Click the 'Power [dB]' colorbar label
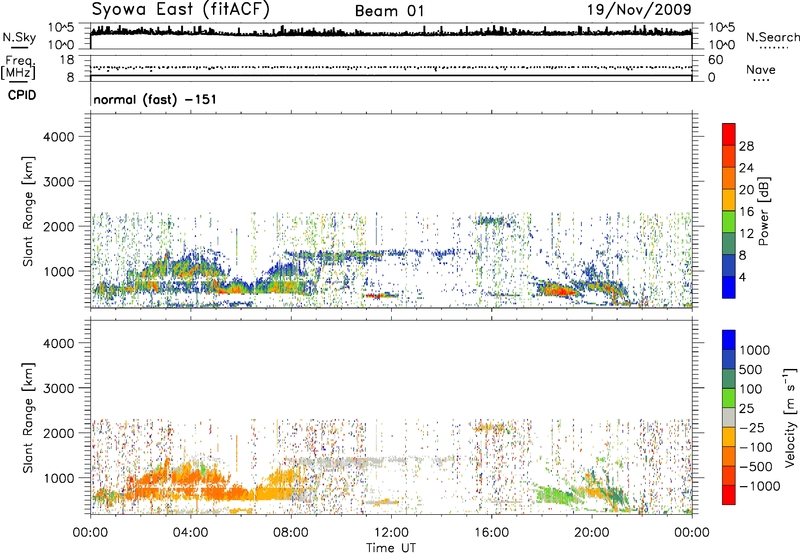The image size is (800, 554). pyautogui.click(x=764, y=211)
